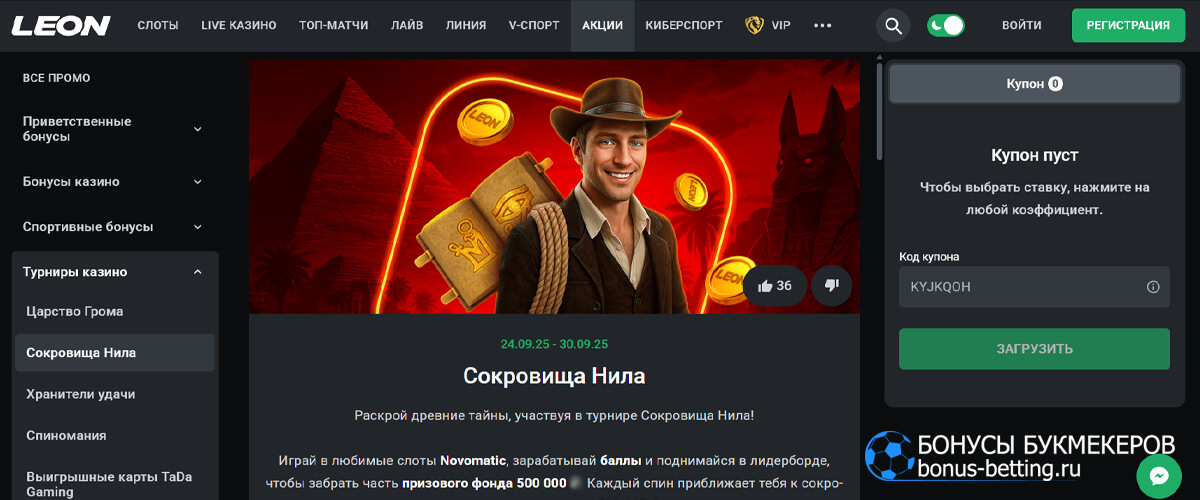Viewport: 1200px width, 500px height.
Task: Open the messenger chat bubble icon
Action: pos(1159,476)
